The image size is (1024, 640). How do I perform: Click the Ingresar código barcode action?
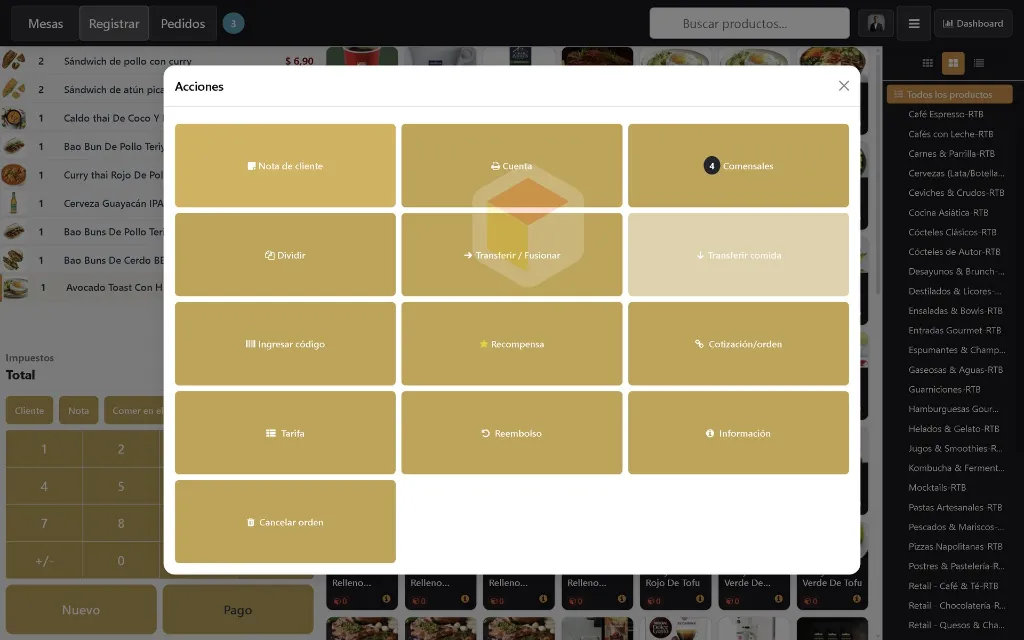coord(285,344)
